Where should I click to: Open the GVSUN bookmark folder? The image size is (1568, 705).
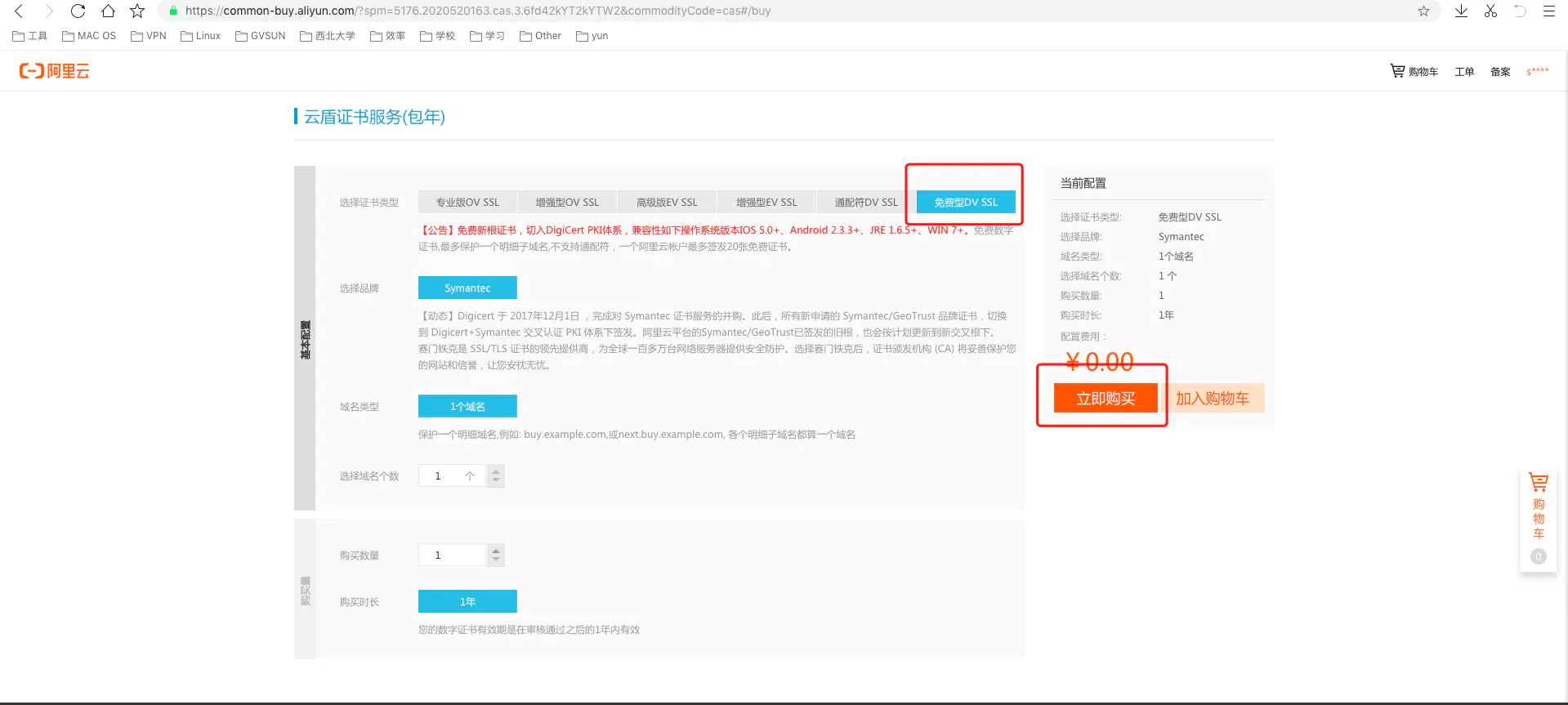(261, 36)
